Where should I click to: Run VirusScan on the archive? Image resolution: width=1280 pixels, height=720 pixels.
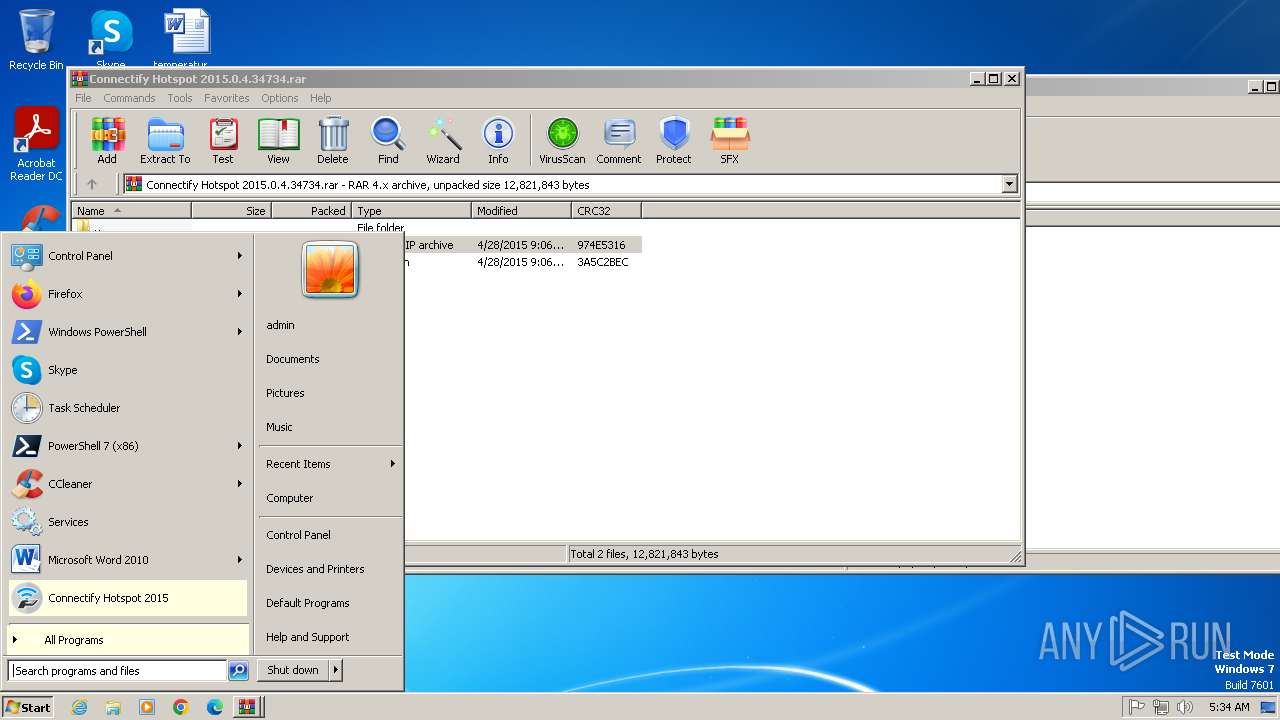pyautogui.click(x=562, y=140)
